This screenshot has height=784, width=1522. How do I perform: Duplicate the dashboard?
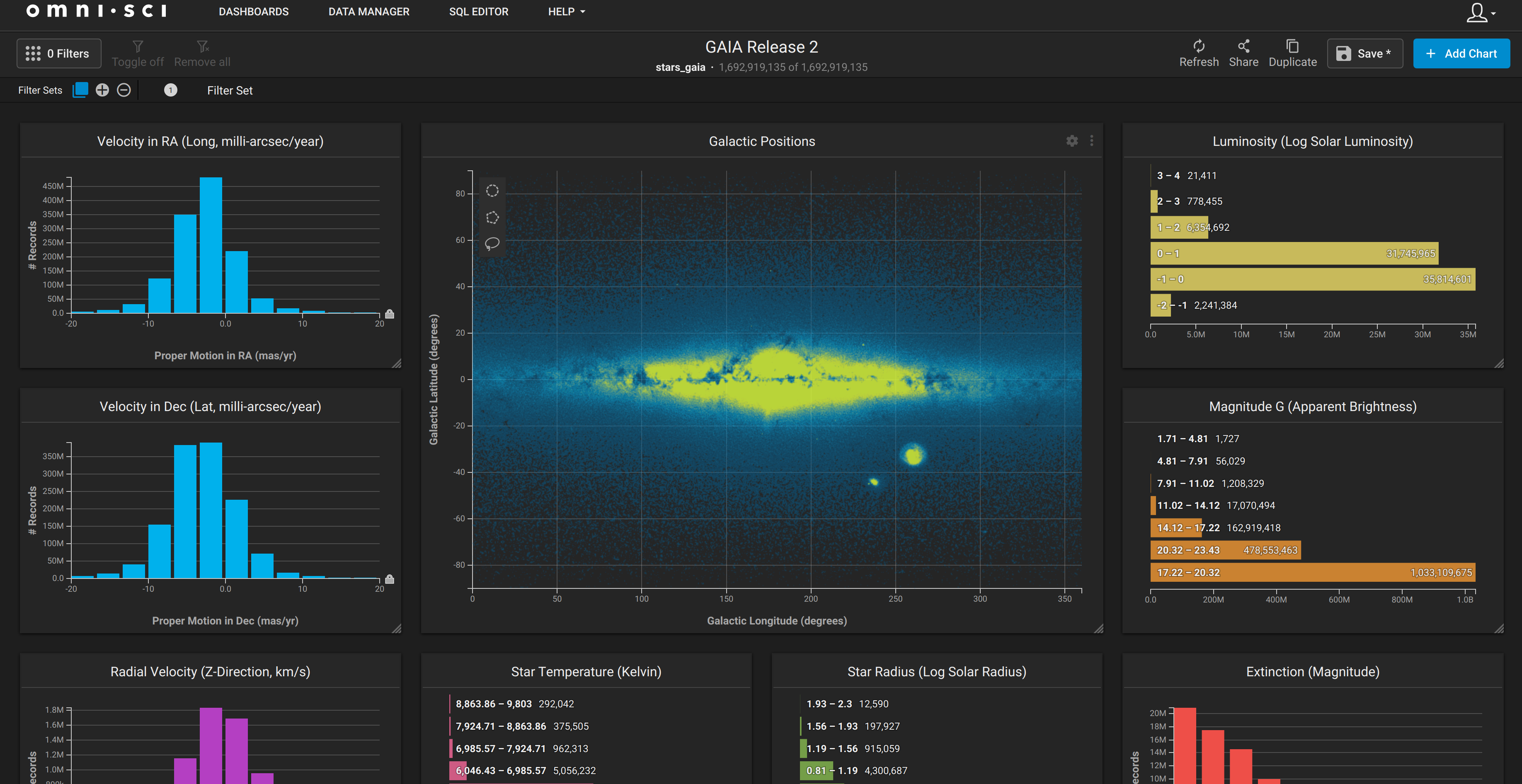coord(1292,54)
